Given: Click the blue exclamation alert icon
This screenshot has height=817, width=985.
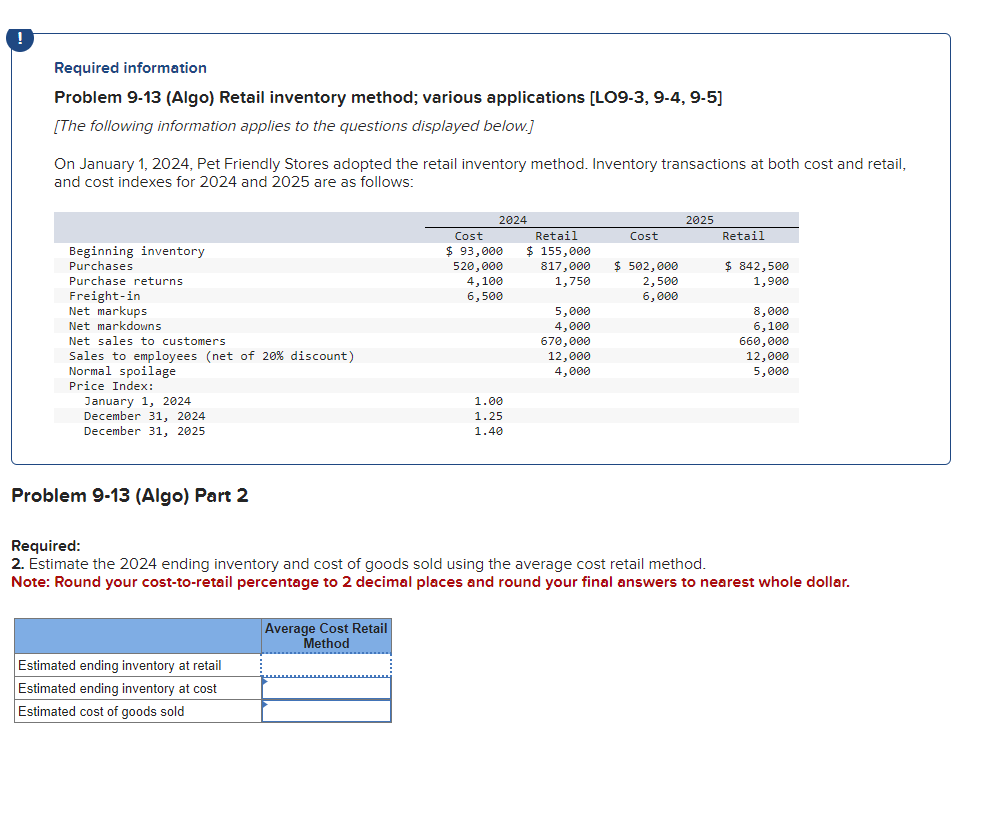Looking at the screenshot, I should tap(20, 40).
